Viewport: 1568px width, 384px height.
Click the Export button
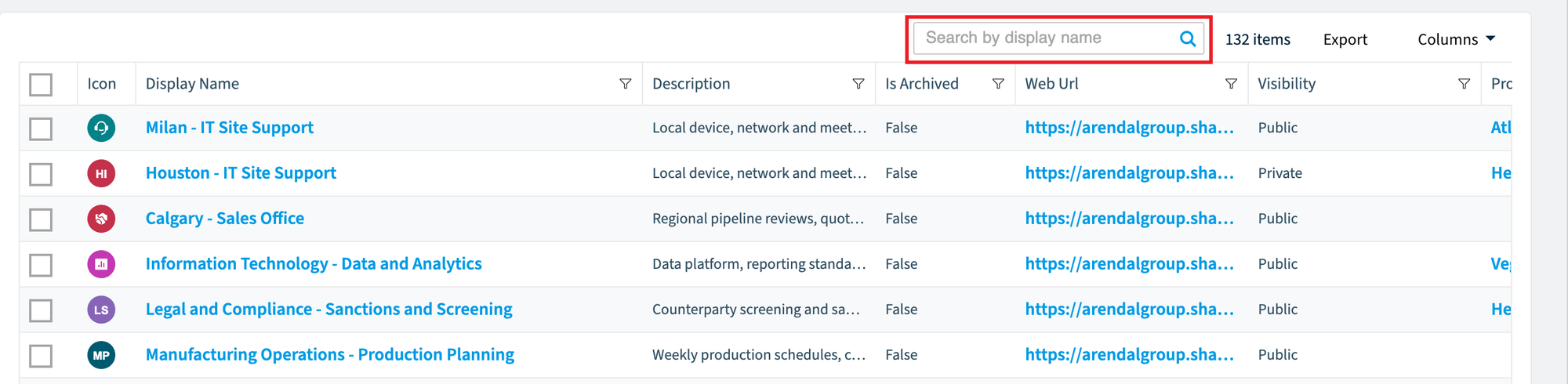[x=1345, y=39]
